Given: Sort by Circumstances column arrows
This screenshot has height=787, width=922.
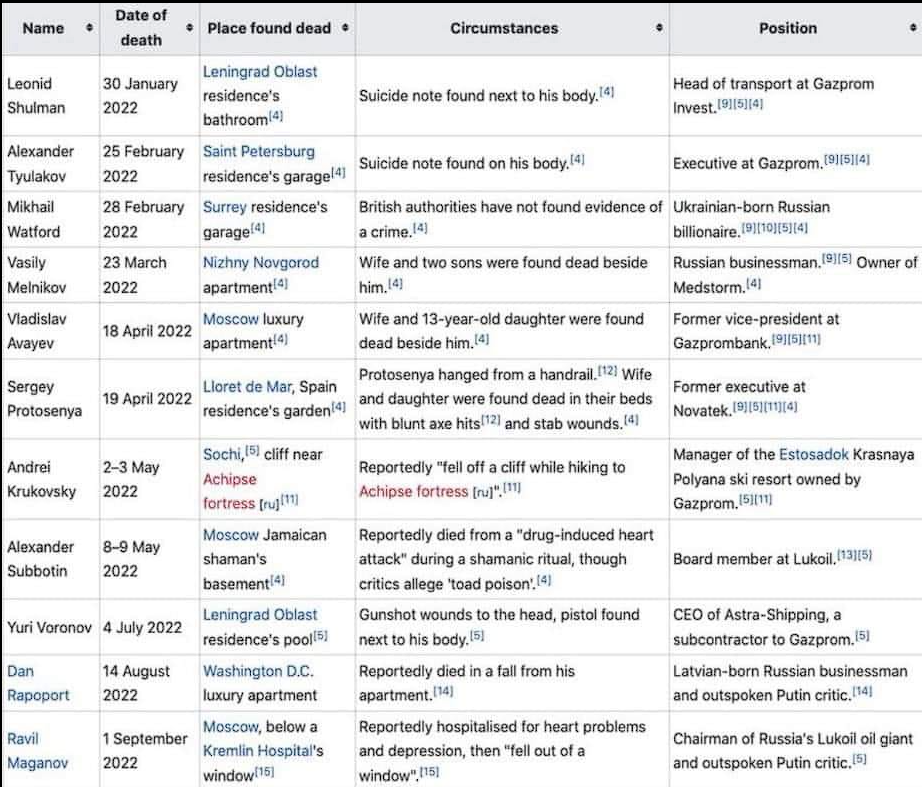Looking at the screenshot, I should click(x=659, y=28).
